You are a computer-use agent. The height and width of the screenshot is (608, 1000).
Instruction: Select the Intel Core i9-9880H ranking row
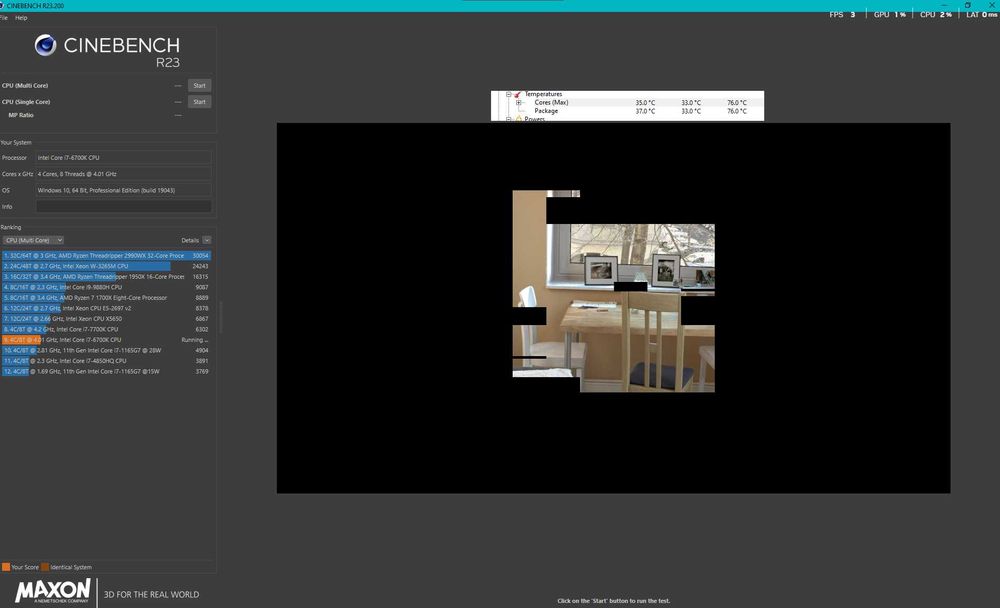[x=106, y=287]
